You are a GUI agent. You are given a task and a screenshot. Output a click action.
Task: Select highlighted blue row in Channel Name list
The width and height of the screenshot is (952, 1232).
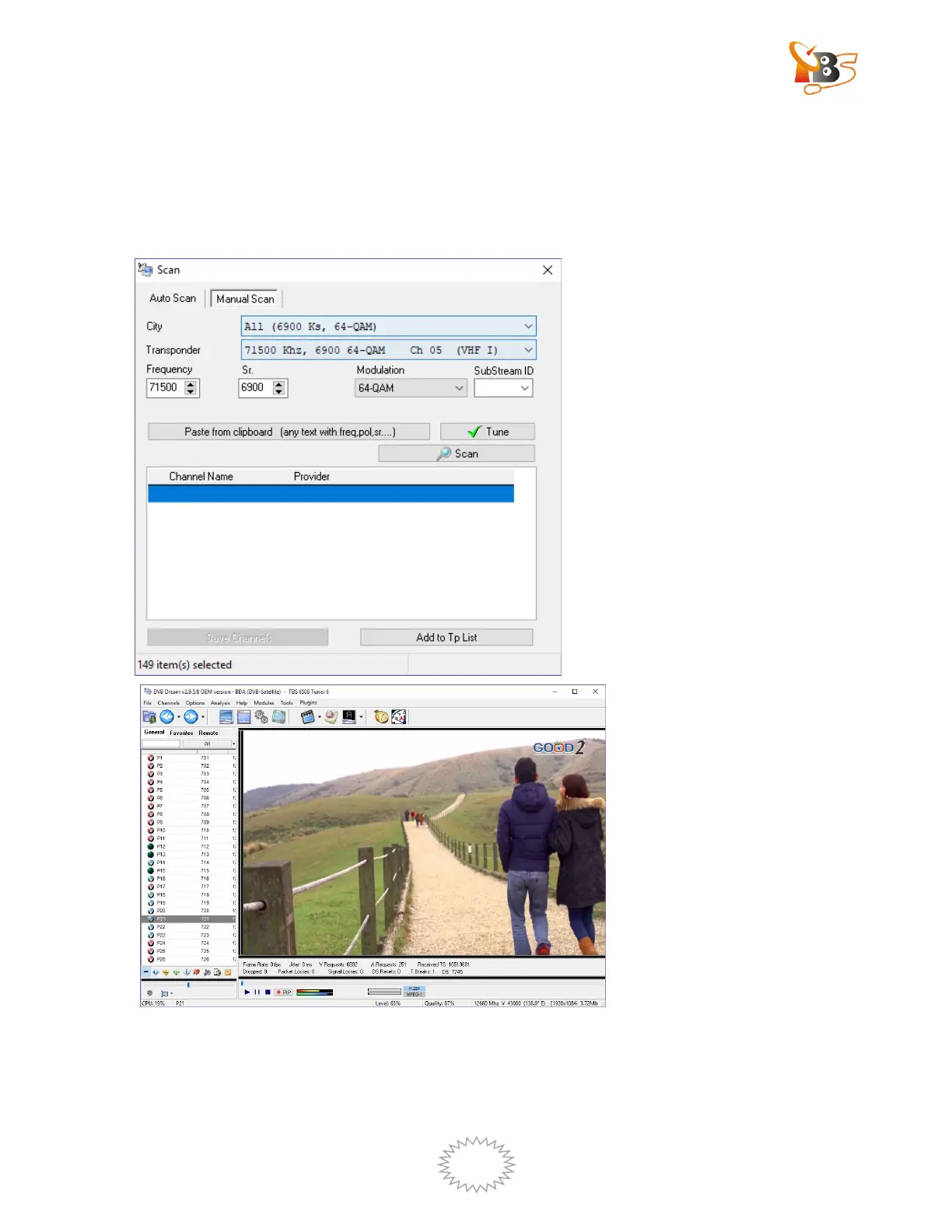(331, 494)
